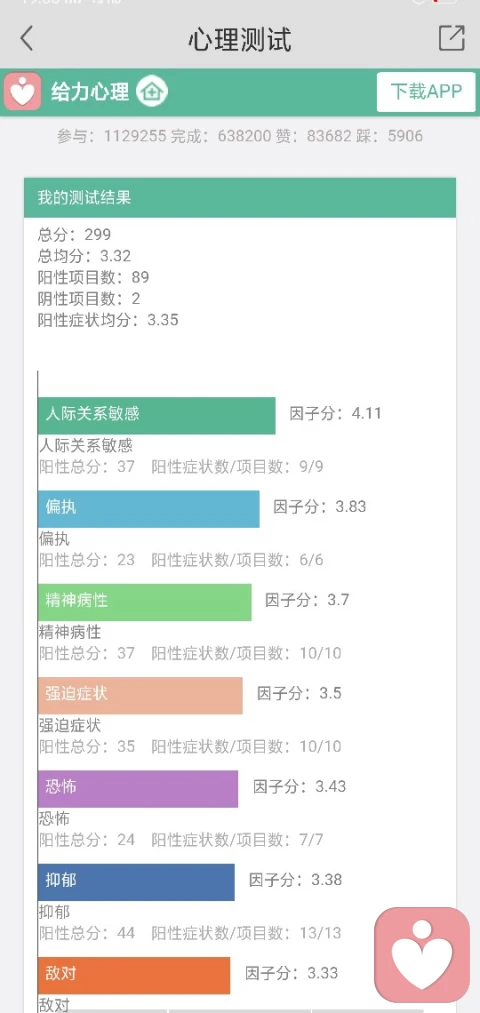Tap the 总分: 299 result line
480x1013 pixels.
tap(74, 235)
